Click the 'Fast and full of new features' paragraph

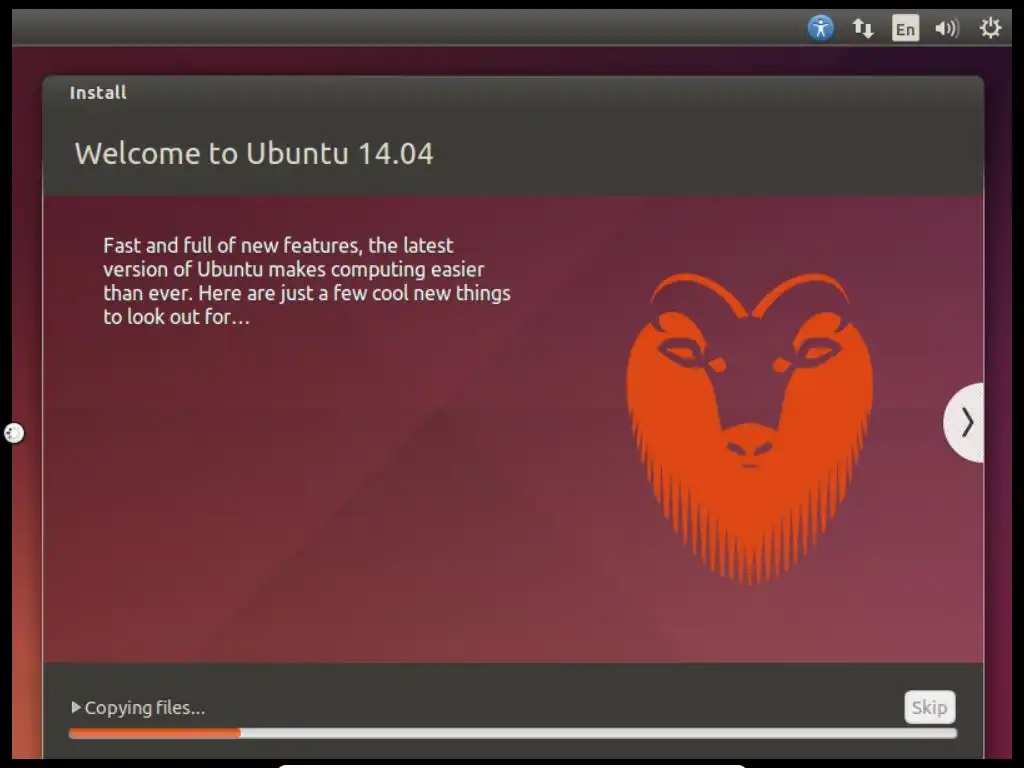click(306, 281)
